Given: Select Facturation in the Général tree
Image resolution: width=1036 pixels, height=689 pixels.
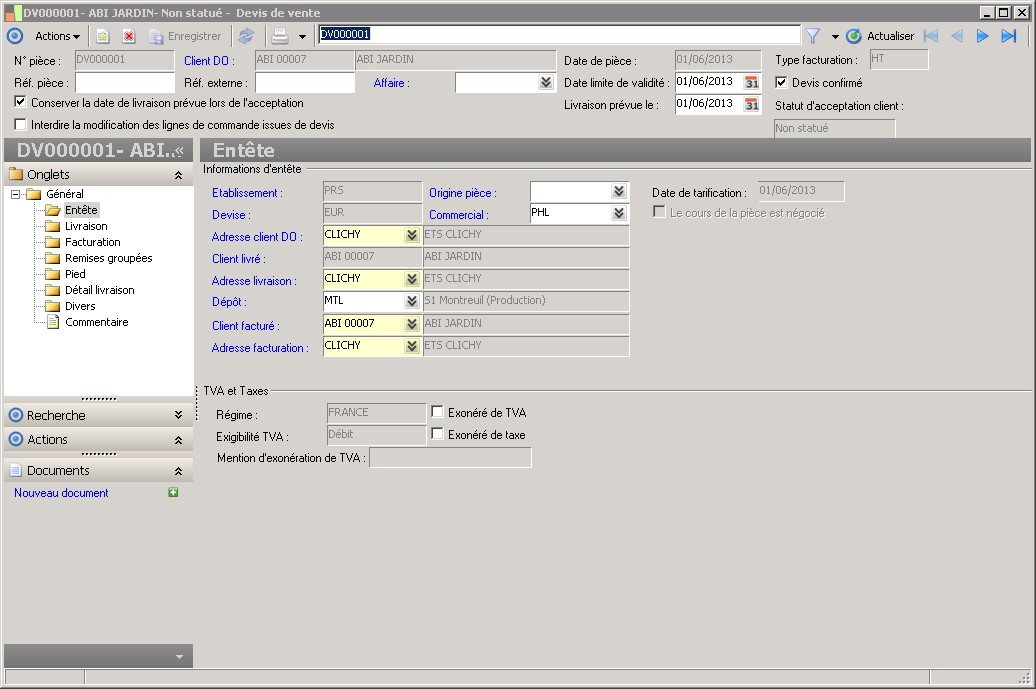Looking at the screenshot, I should [x=92, y=242].
